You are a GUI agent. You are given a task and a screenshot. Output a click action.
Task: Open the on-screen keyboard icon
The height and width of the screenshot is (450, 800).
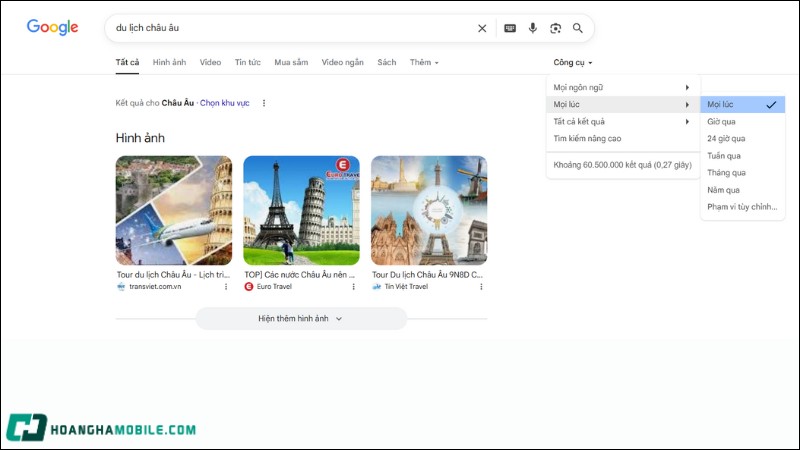coord(510,28)
